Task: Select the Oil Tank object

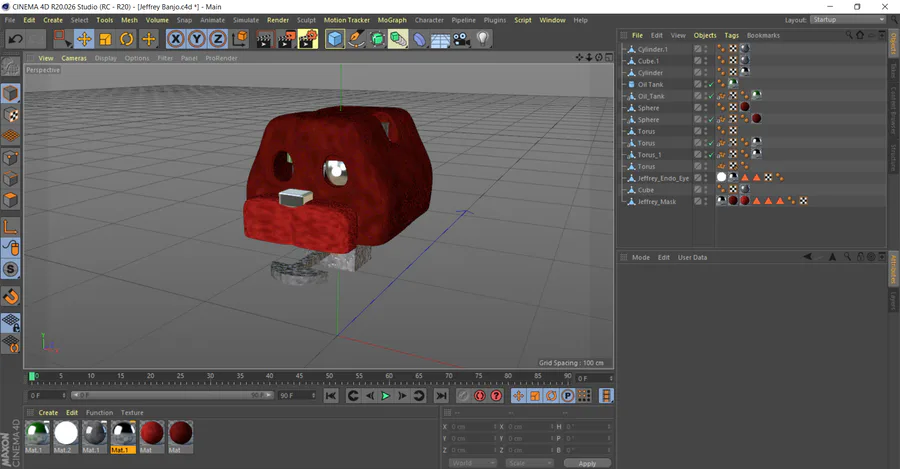Action: [x=650, y=84]
